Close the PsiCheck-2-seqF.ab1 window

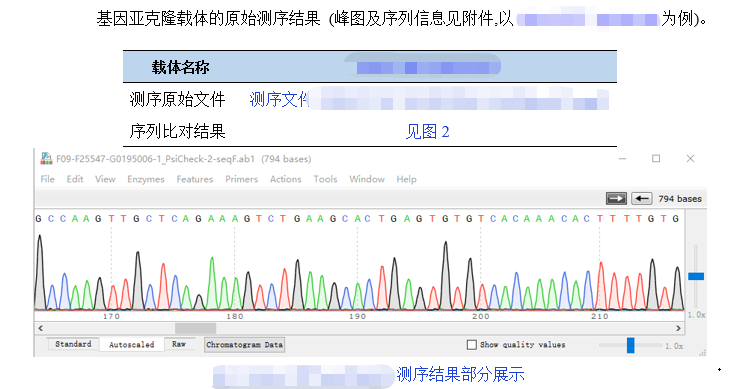(690, 159)
